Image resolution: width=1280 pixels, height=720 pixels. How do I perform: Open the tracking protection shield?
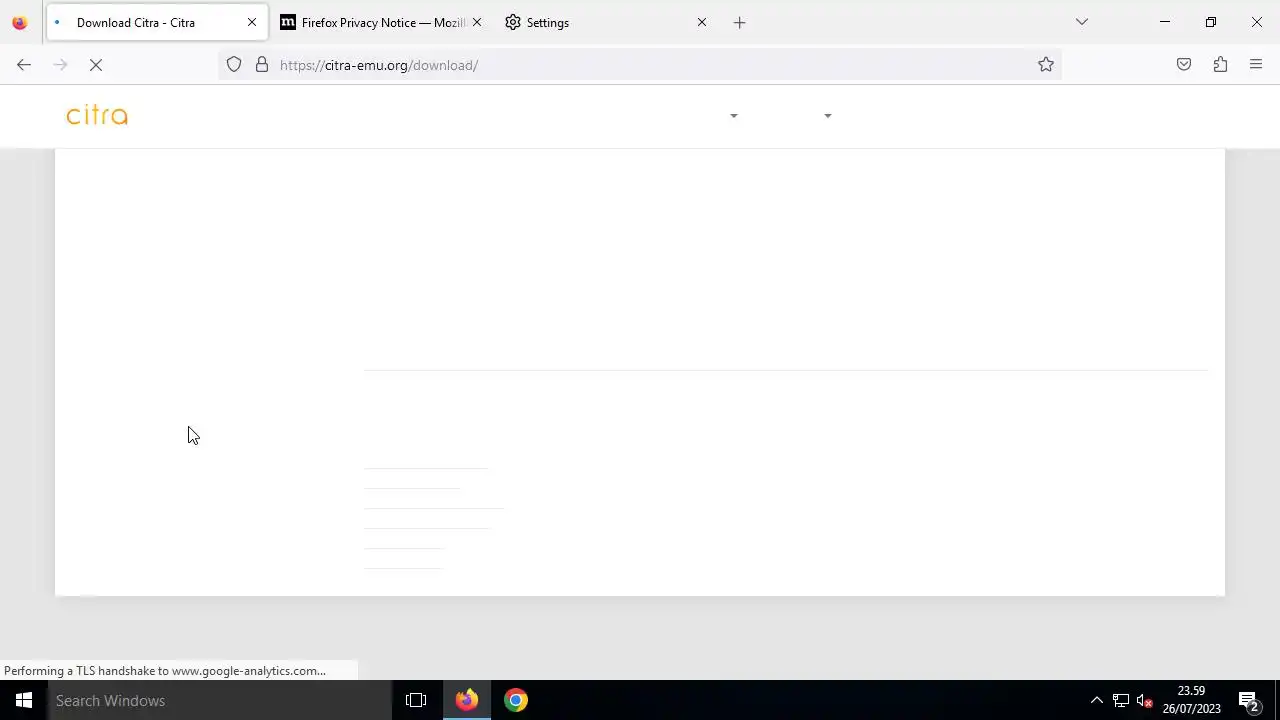click(234, 65)
